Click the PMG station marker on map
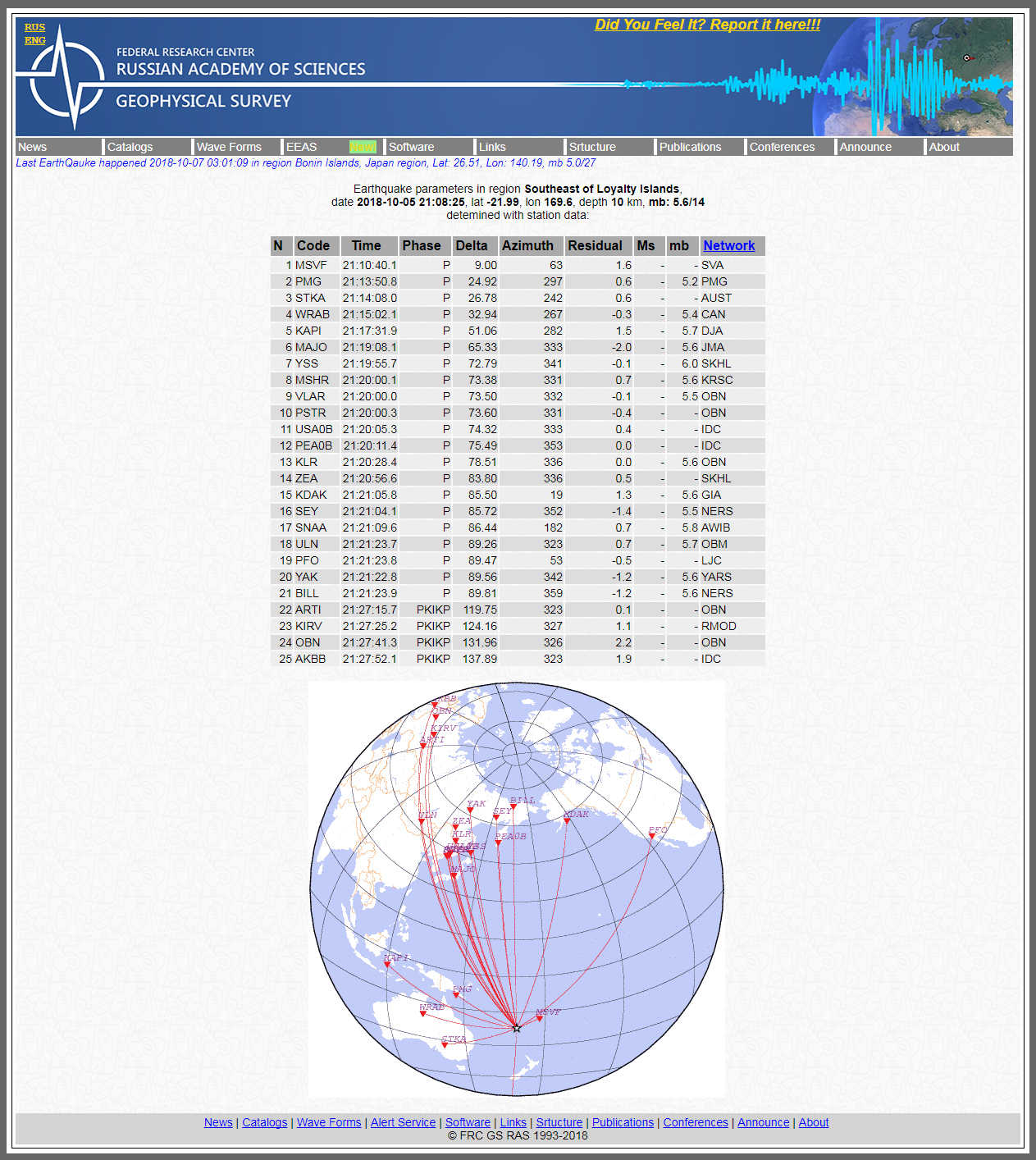1036x1160 pixels. (x=457, y=995)
